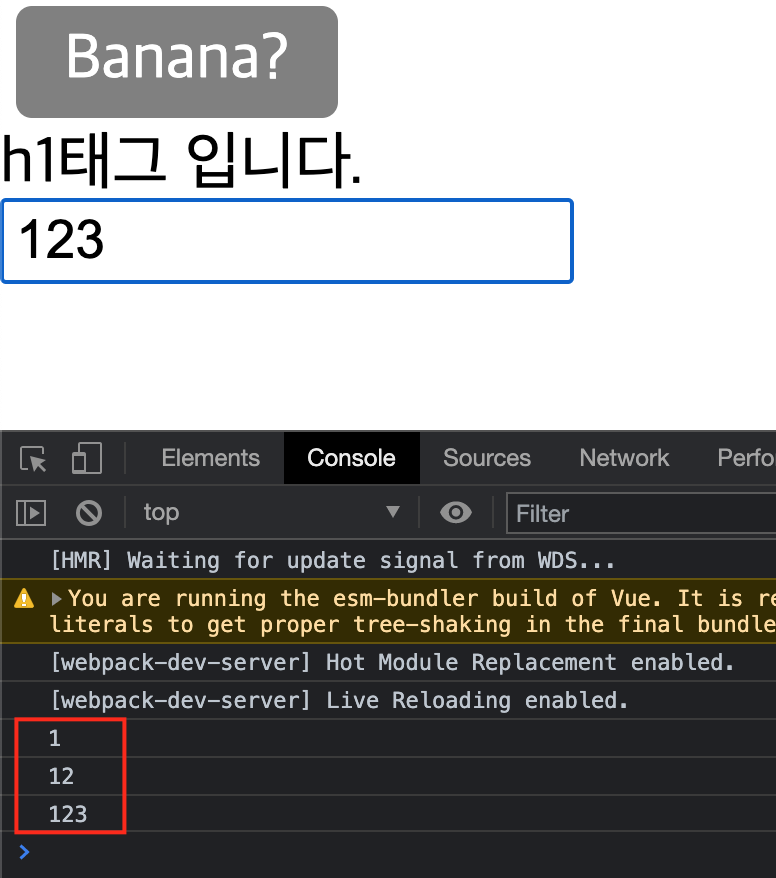Open the top JavaScript context dropdown
Viewport: 776px width, 878px height.
pyautogui.click(x=272, y=512)
